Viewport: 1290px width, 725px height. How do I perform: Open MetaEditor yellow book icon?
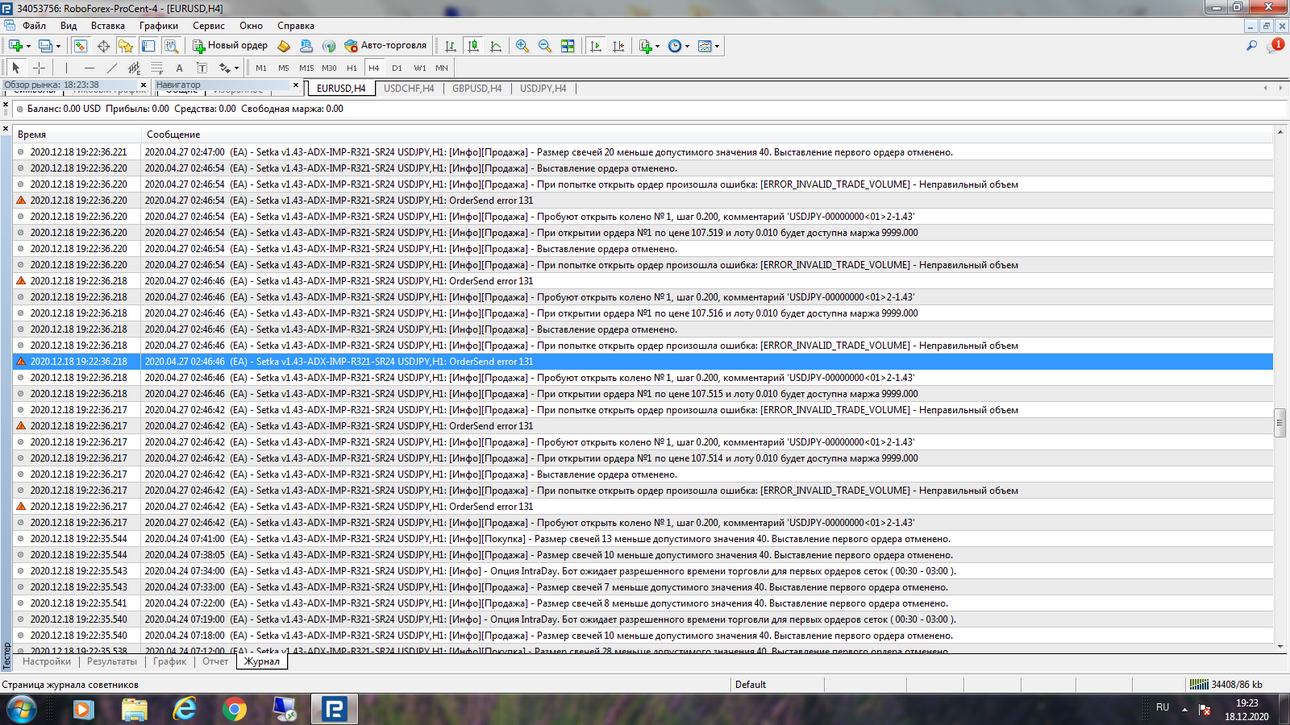pos(283,46)
